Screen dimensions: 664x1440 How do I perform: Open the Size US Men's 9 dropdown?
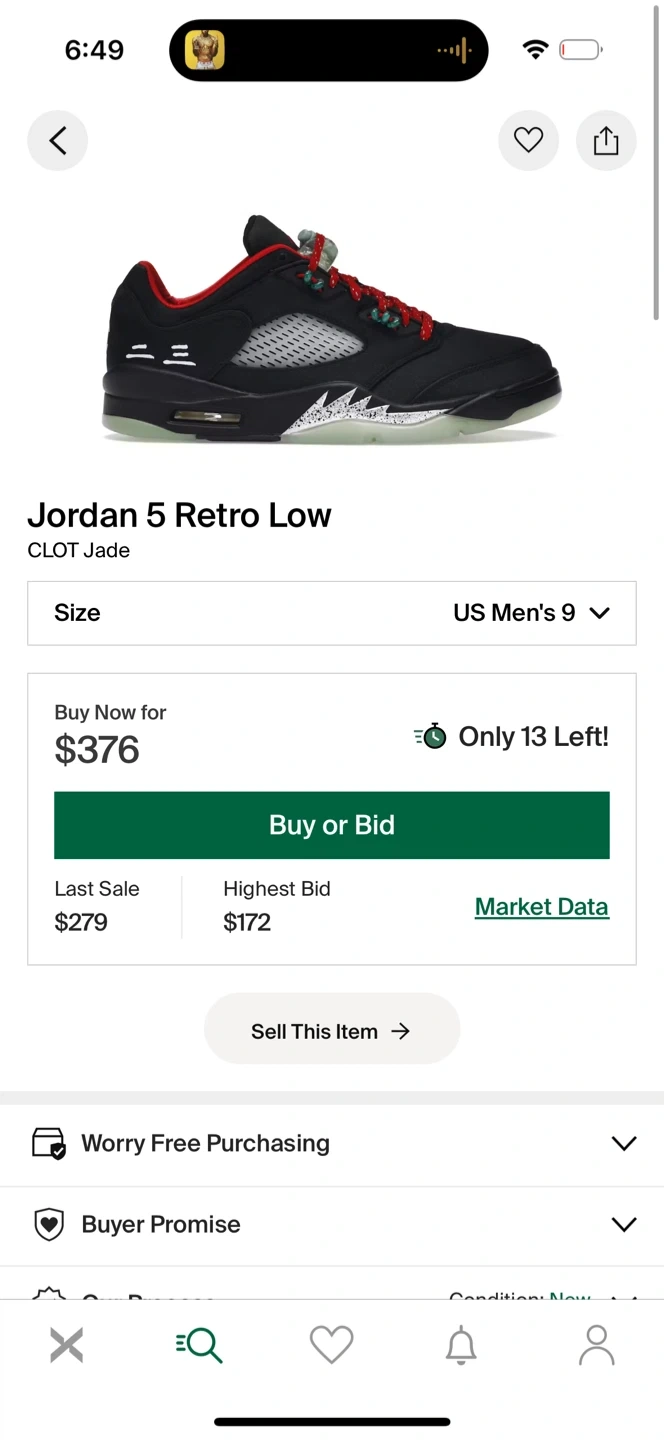(x=332, y=613)
